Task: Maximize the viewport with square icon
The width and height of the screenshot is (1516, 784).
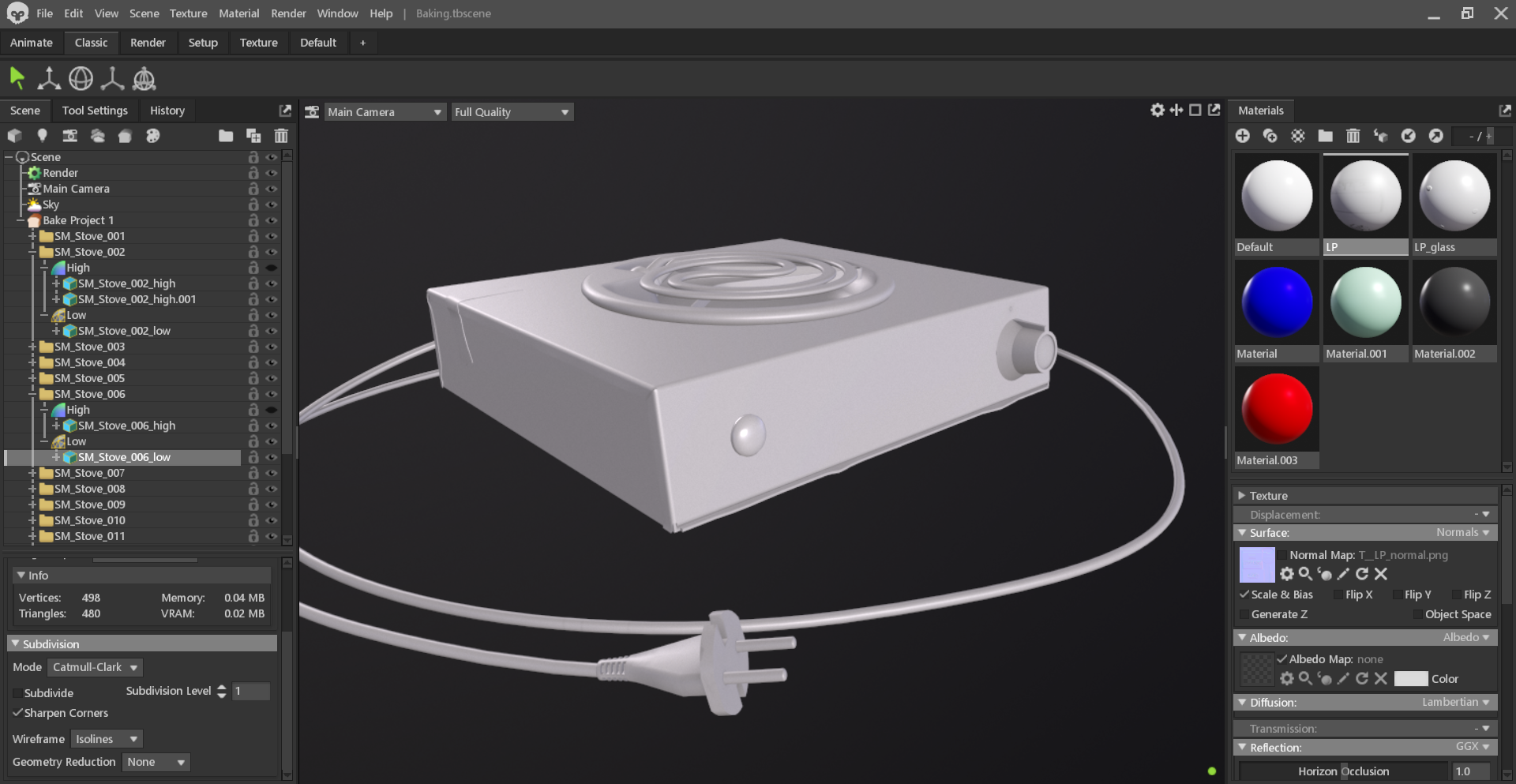Action: point(1195,111)
